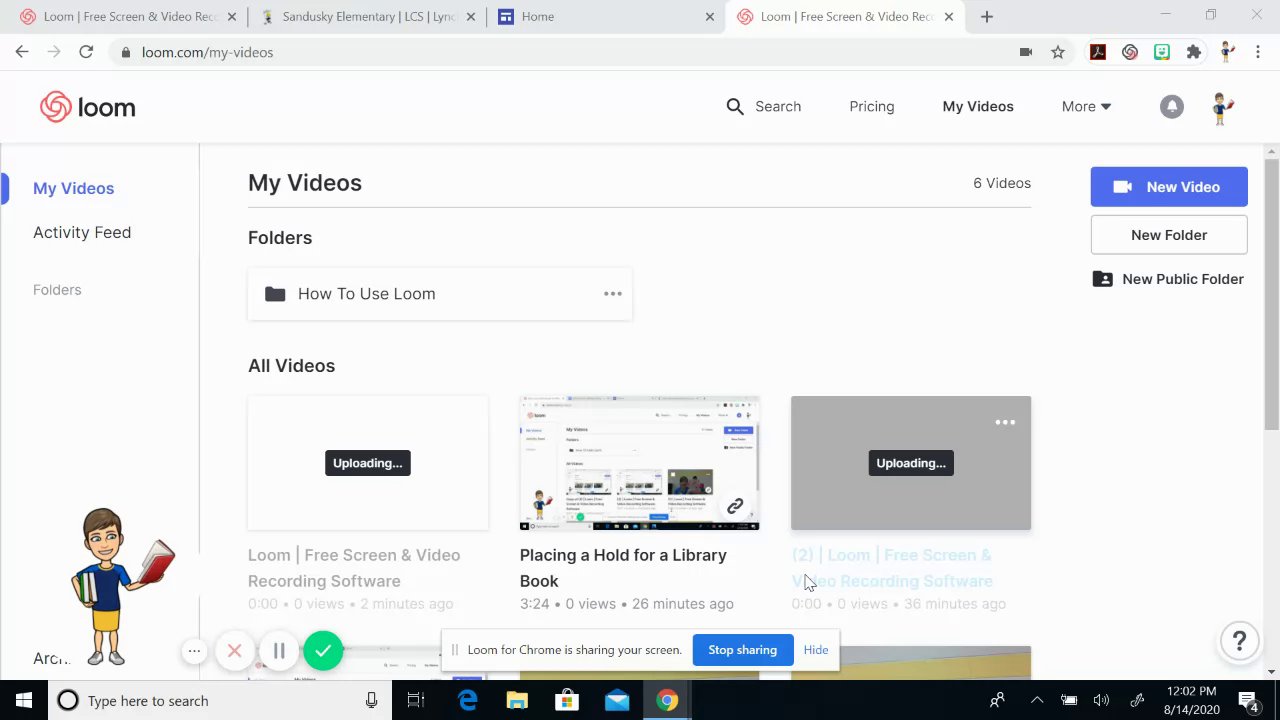The image size is (1280, 720).
Task: Click the Loom logo
Action: point(87,107)
